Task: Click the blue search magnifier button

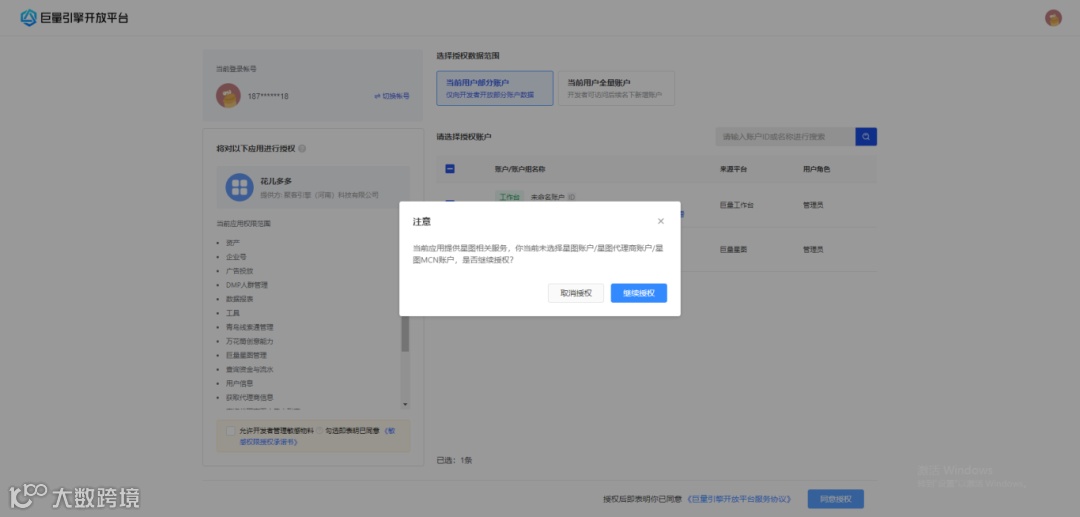Action: point(866,136)
